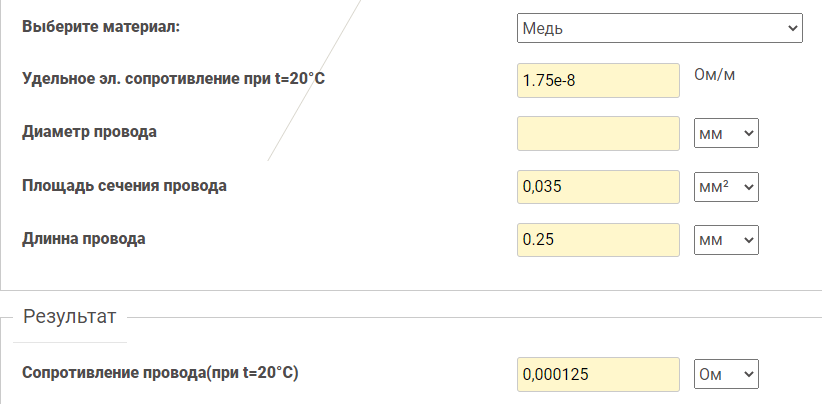Image resolution: width=822 pixels, height=404 pixels.
Task: Select the wire length field with 0.25
Action: (598, 240)
